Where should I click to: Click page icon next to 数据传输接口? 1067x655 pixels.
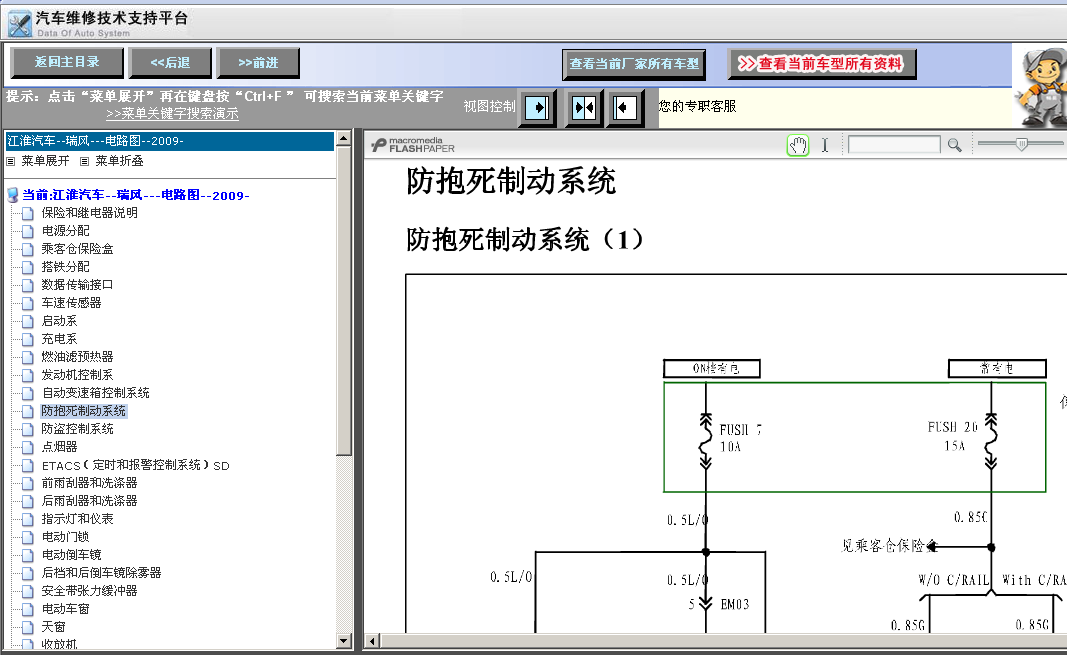pyautogui.click(x=27, y=285)
